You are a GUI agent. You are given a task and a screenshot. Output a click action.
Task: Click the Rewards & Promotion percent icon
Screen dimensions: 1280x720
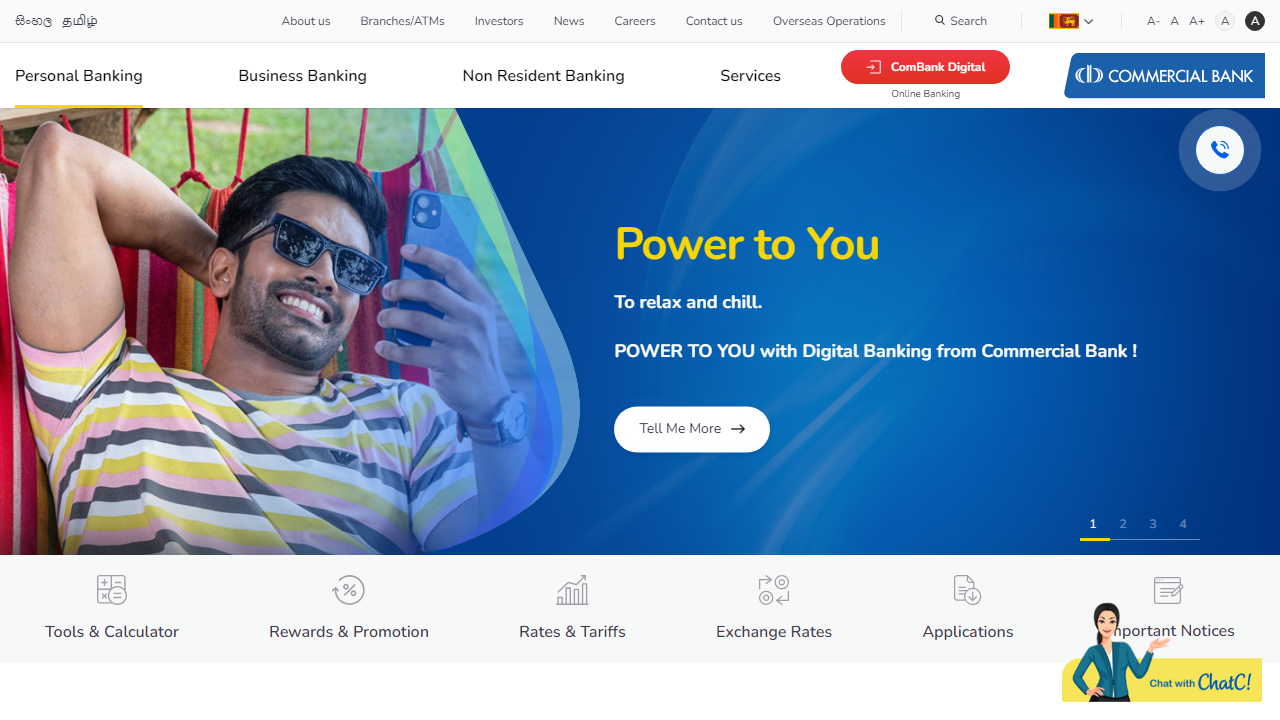348,590
